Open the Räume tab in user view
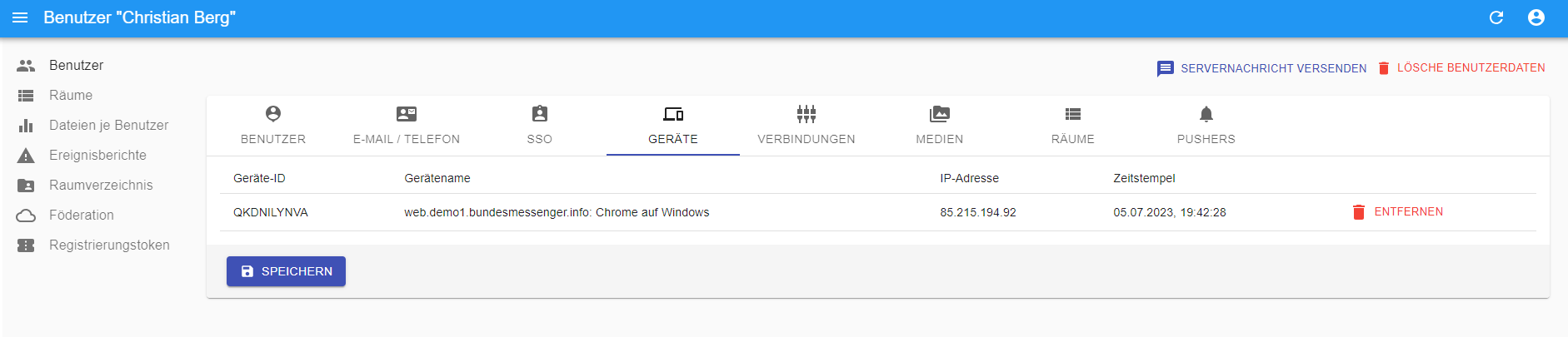1568x337 pixels. click(1073, 126)
